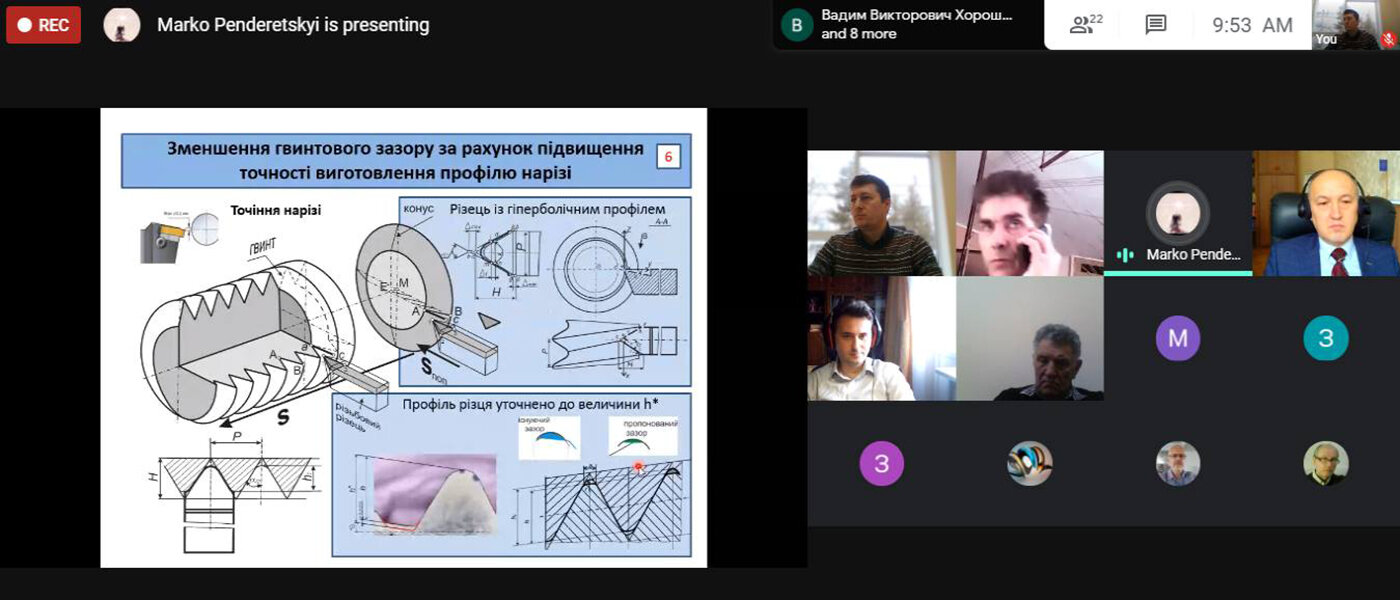Select video tile of man wearing red headphones
The width and height of the screenshot is (1400, 600).
pyautogui.click(x=881, y=338)
